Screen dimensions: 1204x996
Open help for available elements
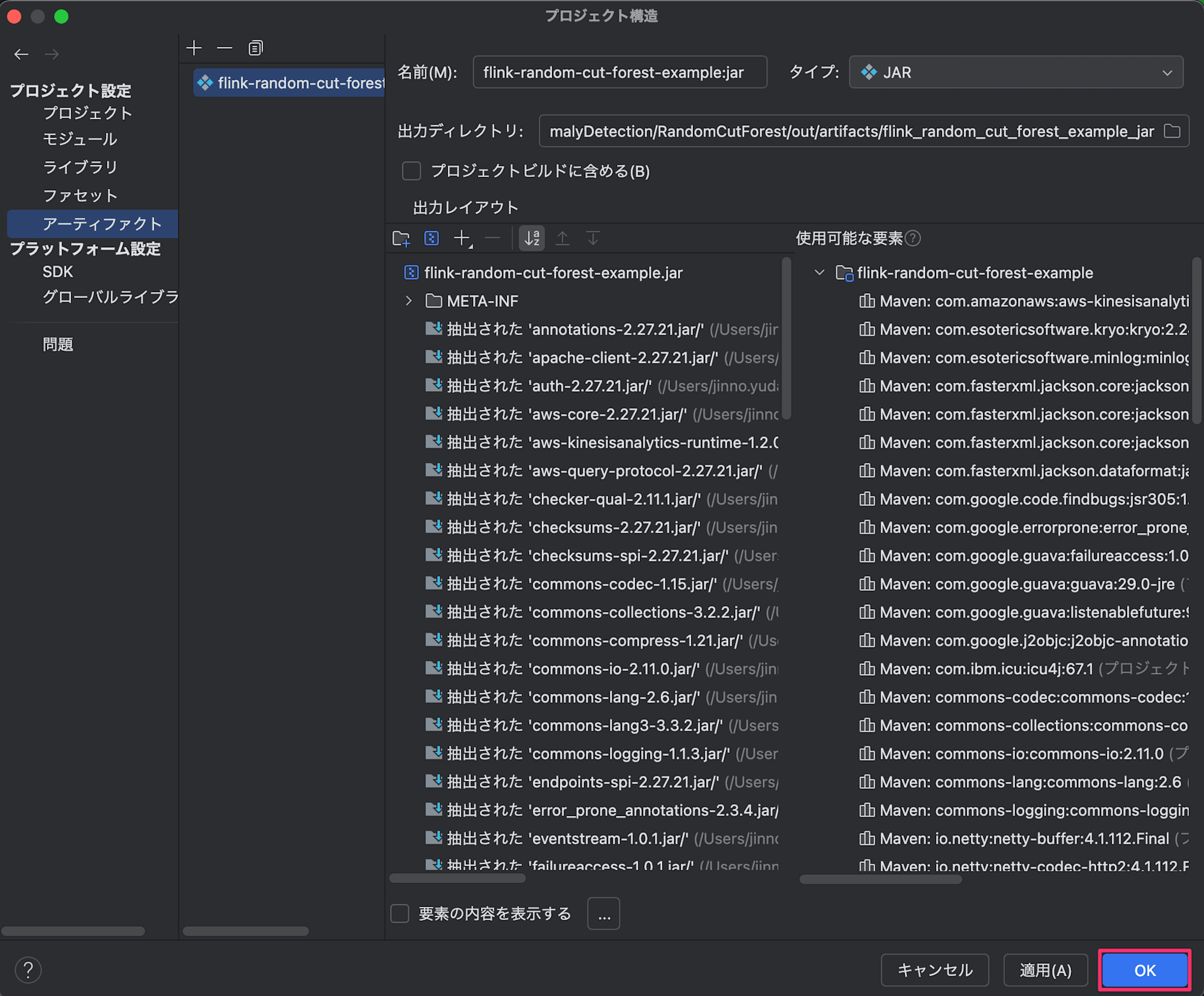click(913, 238)
